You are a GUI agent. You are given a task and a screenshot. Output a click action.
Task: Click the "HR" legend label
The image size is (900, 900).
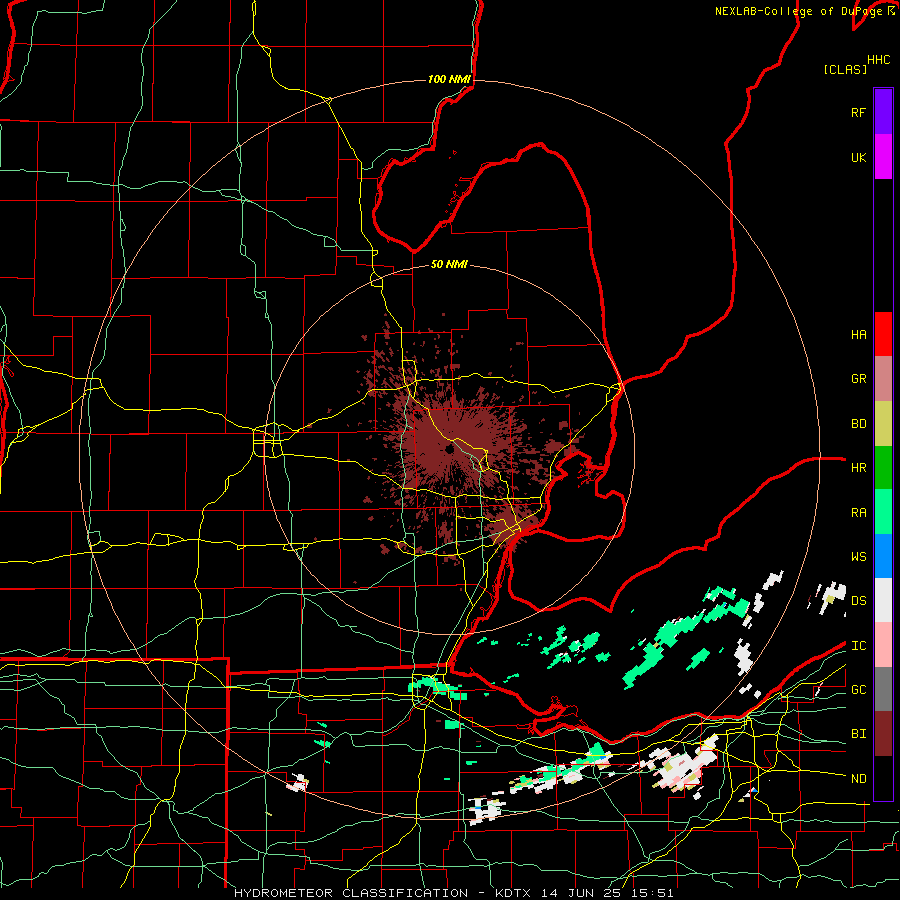tap(858, 468)
